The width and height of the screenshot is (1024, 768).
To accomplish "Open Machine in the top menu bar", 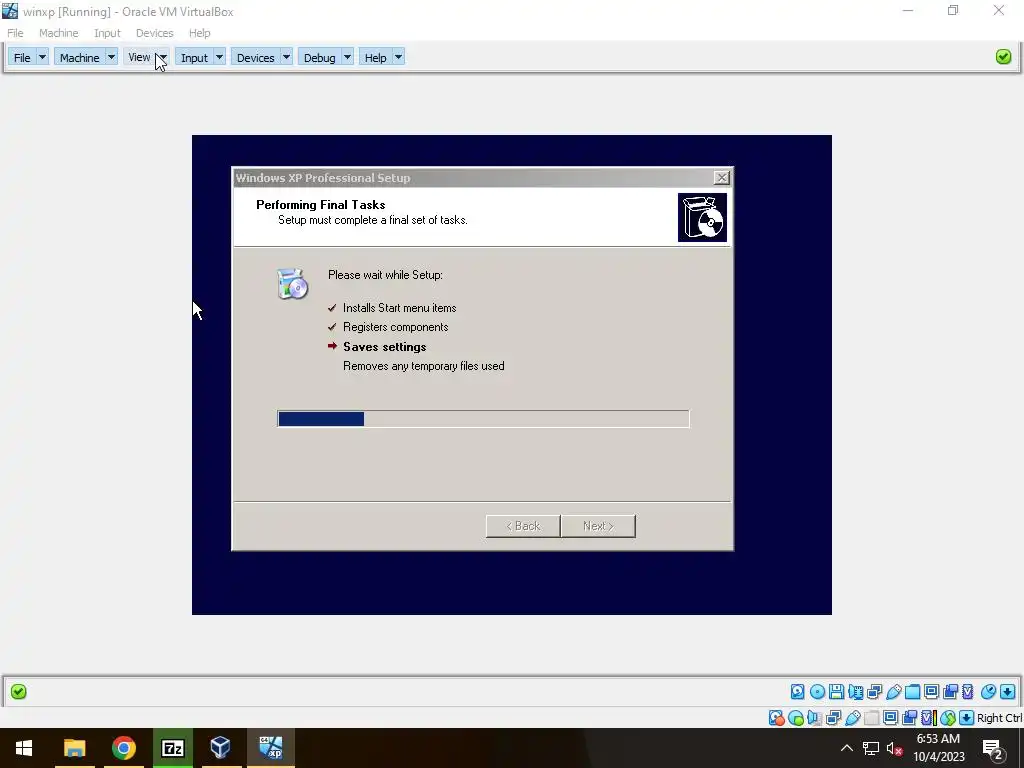I will [58, 33].
